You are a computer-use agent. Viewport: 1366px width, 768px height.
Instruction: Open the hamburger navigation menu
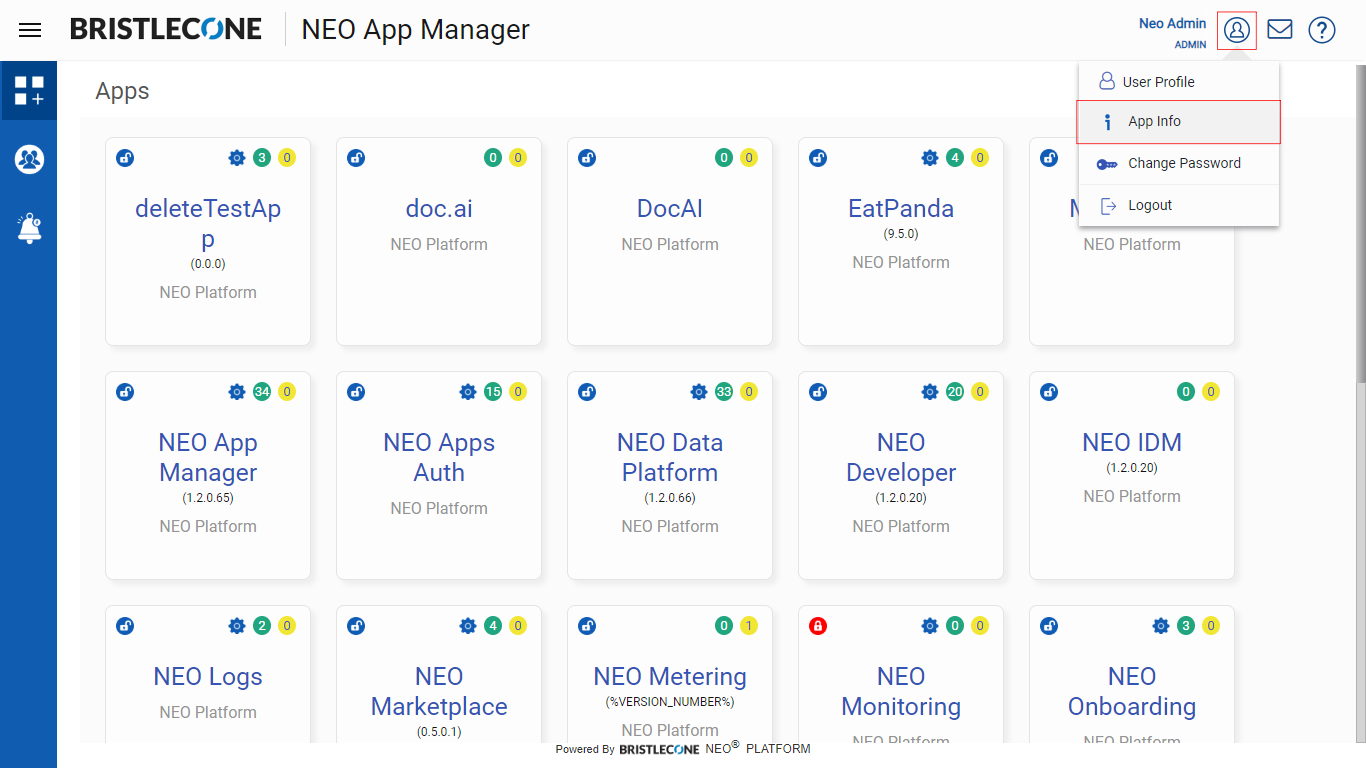pyautogui.click(x=30, y=30)
